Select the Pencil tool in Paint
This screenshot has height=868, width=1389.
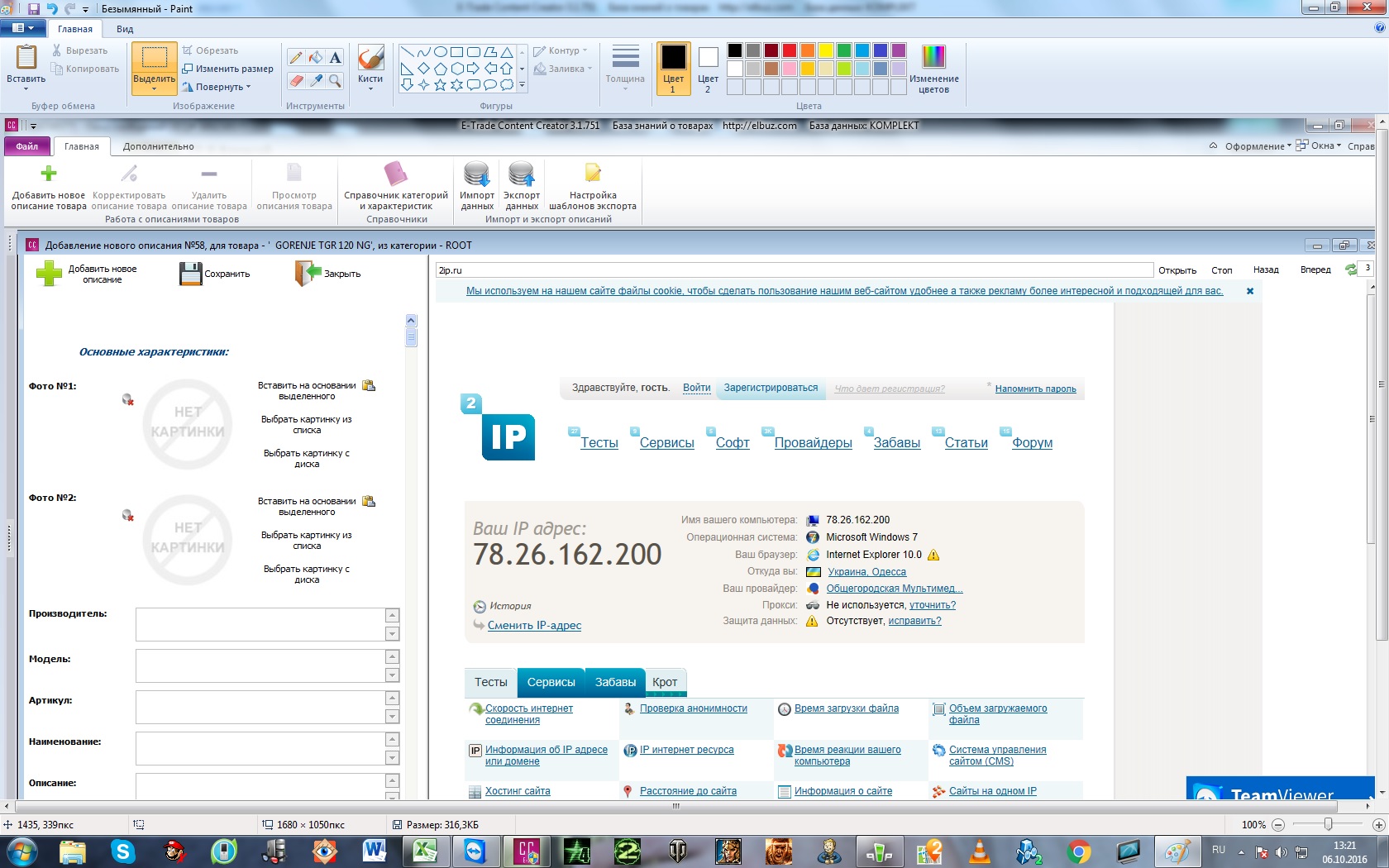point(296,57)
